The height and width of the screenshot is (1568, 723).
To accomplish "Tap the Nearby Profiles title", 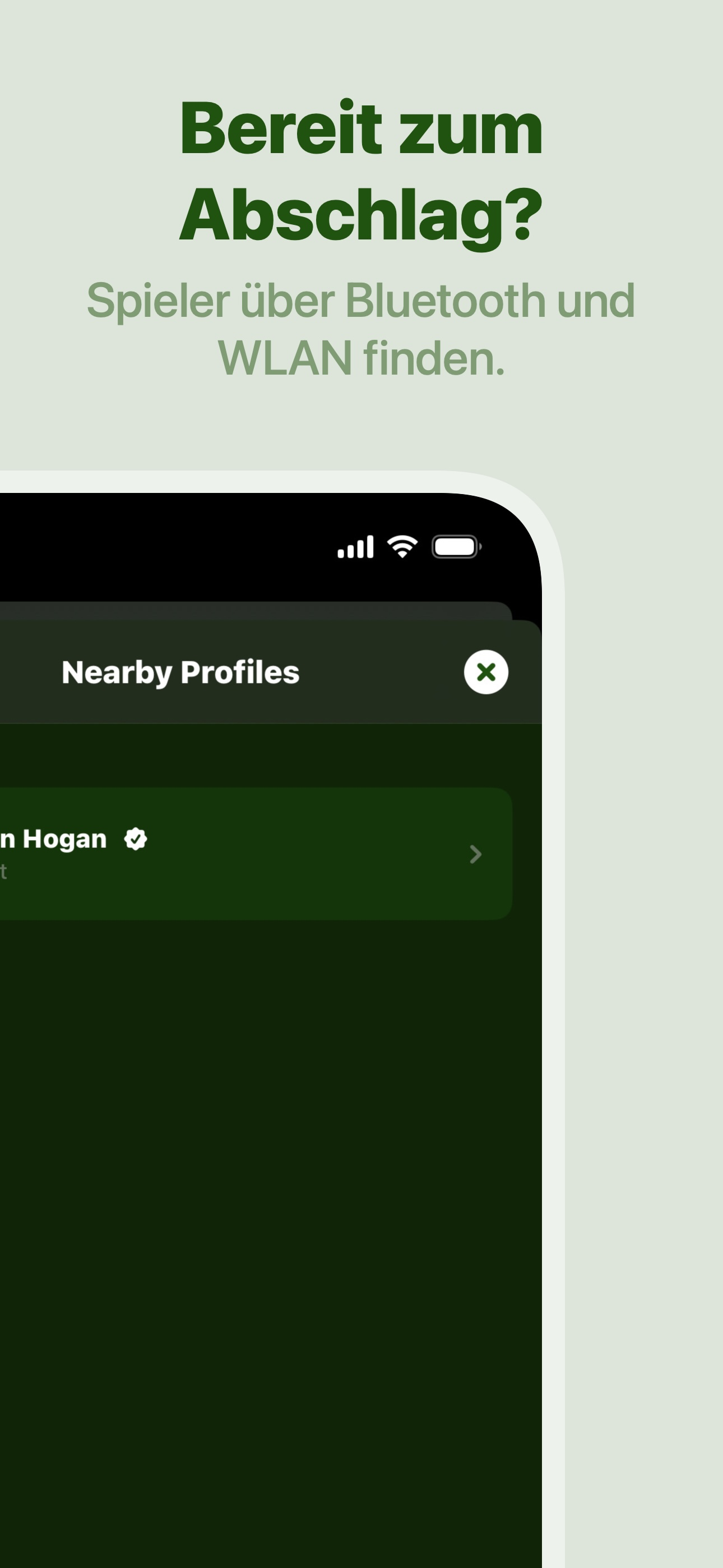I will (180, 672).
